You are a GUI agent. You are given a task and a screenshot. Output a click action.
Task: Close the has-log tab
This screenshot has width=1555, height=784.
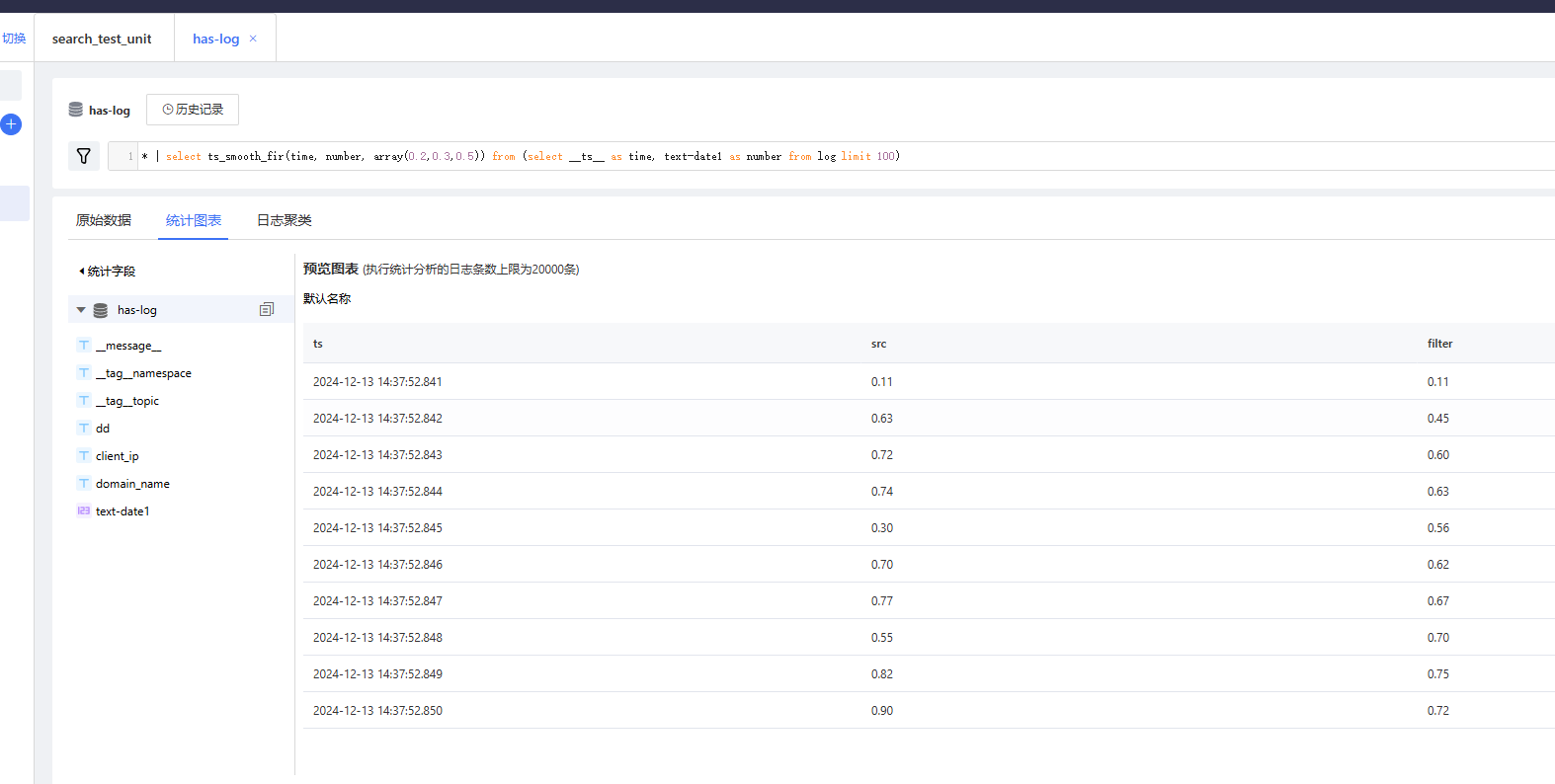pos(253,39)
